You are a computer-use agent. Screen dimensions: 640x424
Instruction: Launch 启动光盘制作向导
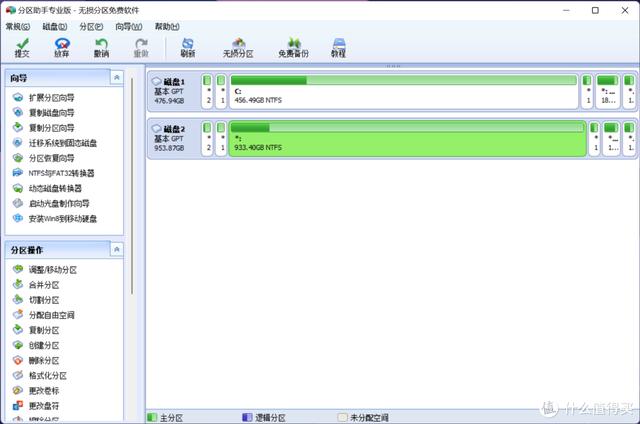coord(51,203)
